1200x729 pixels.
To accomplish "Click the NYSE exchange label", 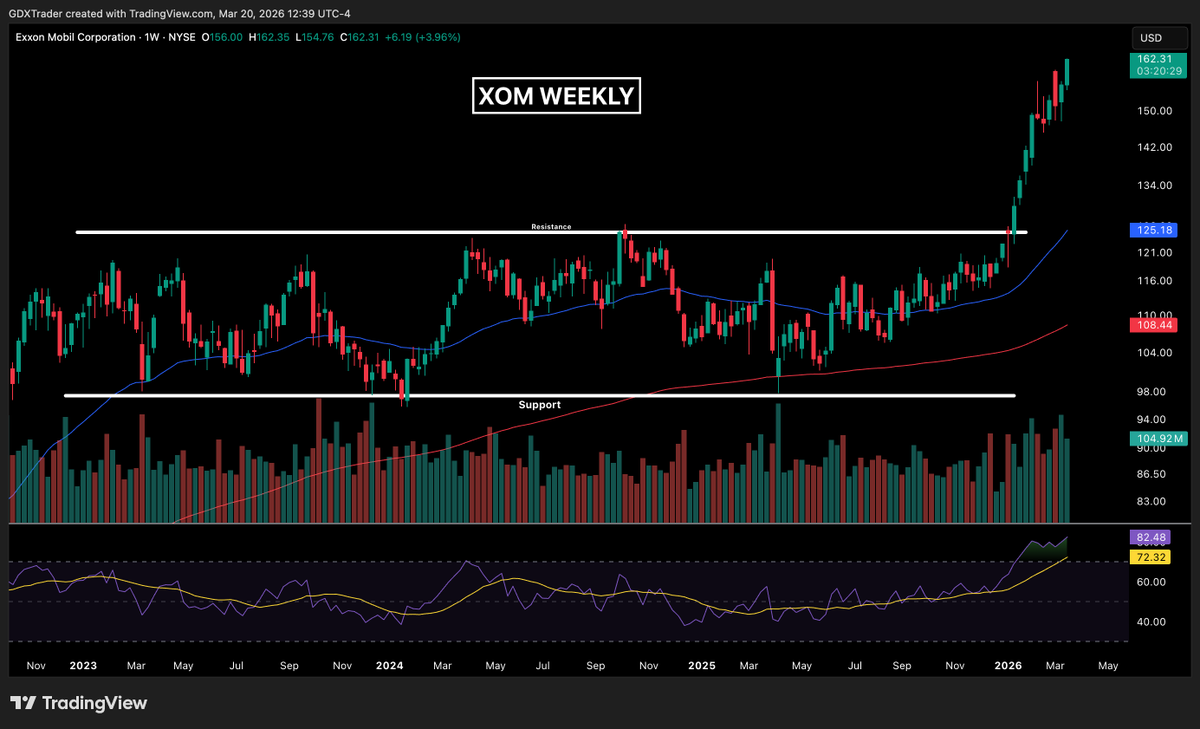I will click(182, 37).
